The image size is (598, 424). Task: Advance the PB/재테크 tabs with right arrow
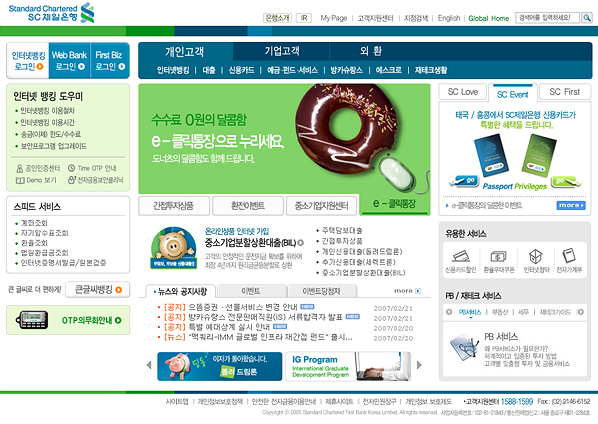point(580,312)
